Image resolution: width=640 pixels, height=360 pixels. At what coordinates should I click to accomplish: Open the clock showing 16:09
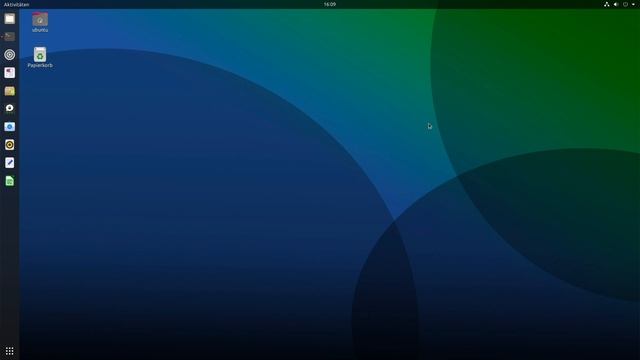pos(330,4)
